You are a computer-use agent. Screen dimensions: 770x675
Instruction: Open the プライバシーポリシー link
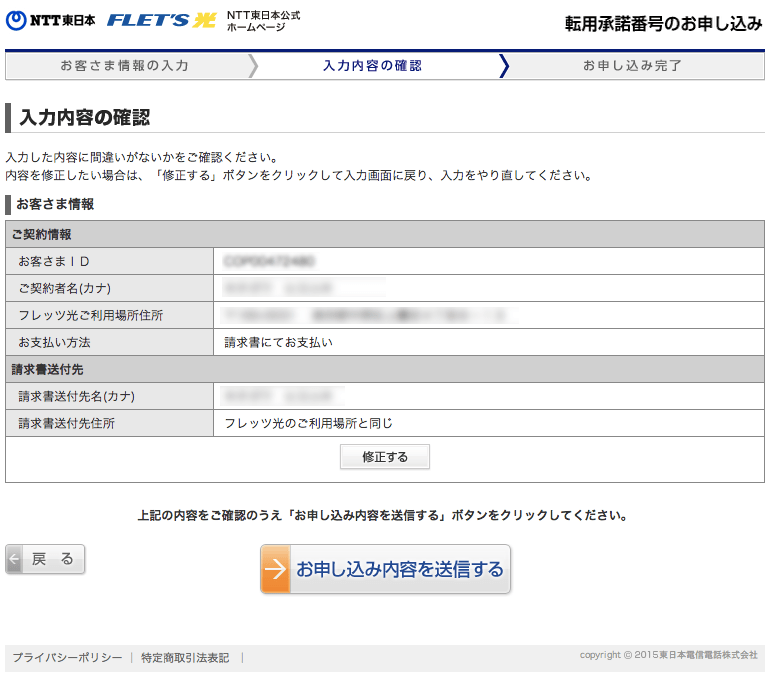(x=67, y=657)
